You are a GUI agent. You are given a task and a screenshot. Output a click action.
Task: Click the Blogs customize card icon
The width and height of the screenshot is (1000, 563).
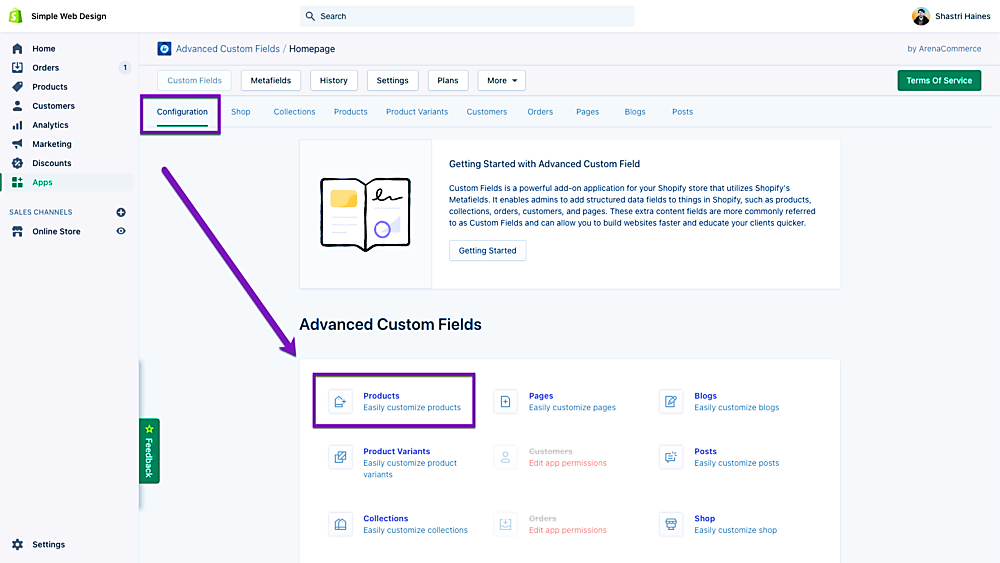click(x=671, y=402)
